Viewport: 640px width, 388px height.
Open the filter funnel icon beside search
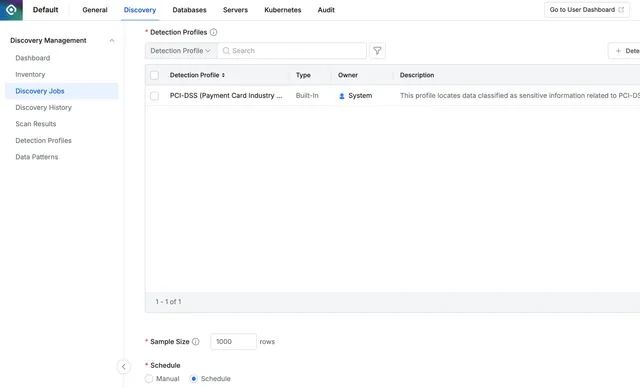(x=377, y=51)
